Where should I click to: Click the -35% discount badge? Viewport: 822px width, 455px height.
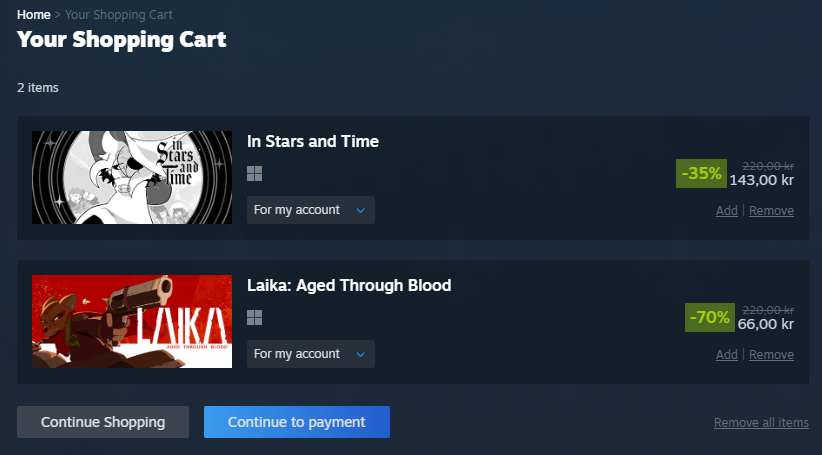701,173
